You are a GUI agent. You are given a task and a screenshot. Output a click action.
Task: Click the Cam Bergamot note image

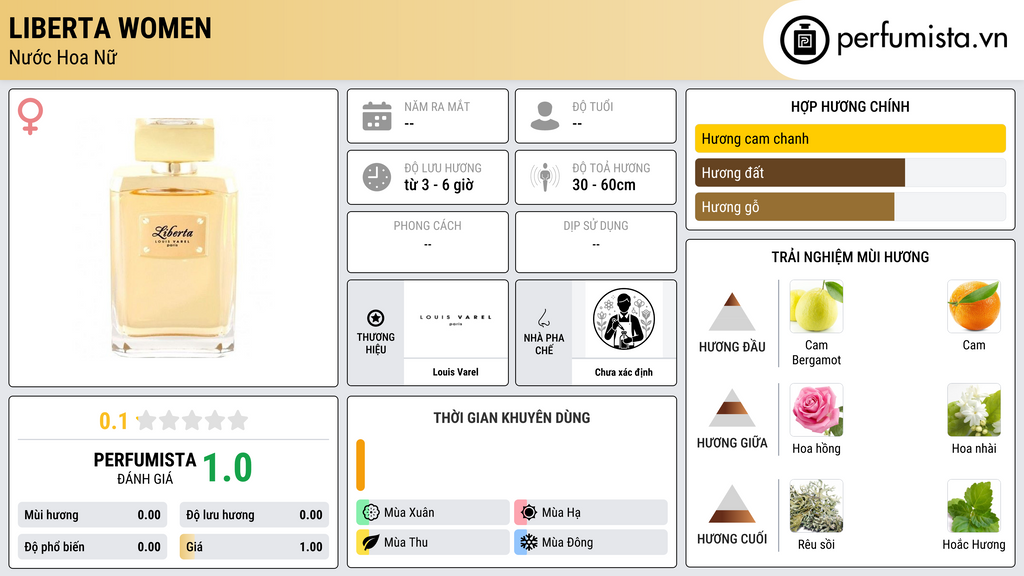[816, 306]
